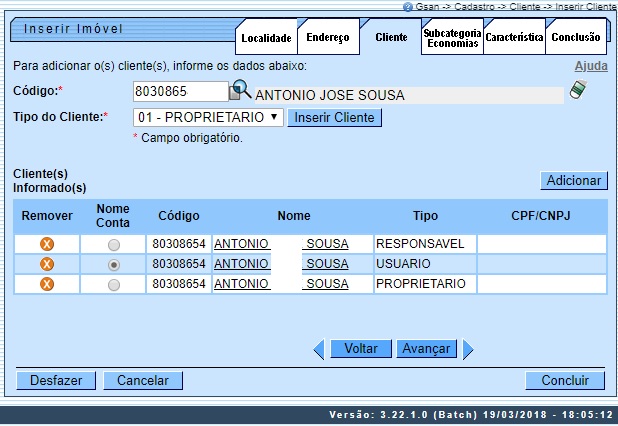Remove the RESPONSAVEL client row

point(47,244)
